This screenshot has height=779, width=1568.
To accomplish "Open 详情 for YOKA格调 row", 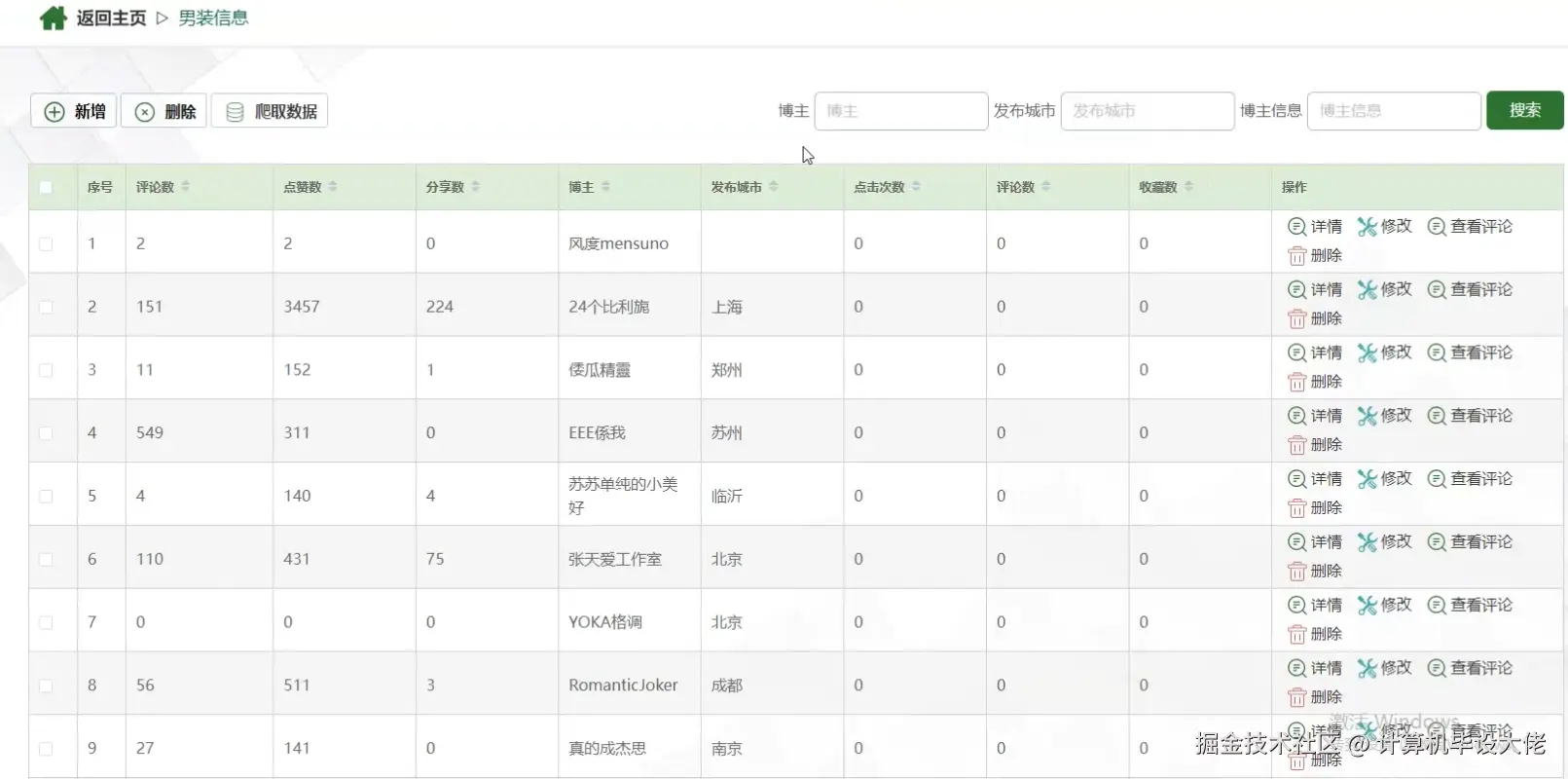I will 1315,606.
